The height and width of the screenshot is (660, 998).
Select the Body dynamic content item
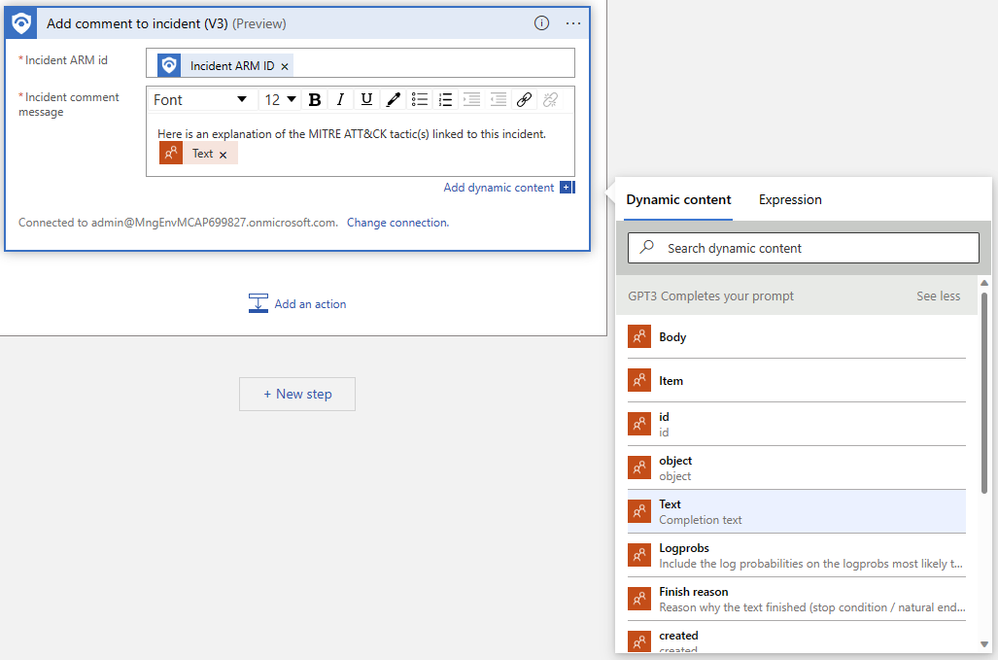(x=796, y=337)
